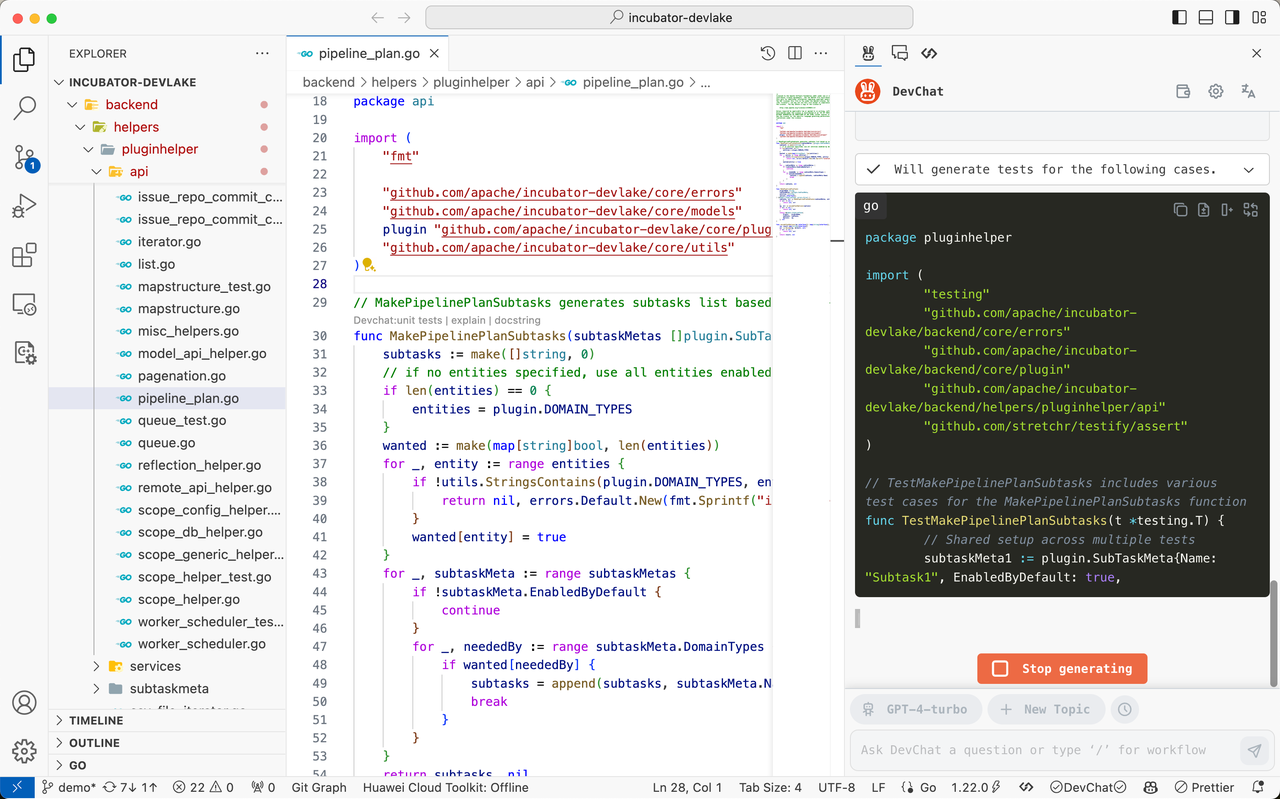This screenshot has width=1280, height=799.
Task: Open Git Graph from status bar
Action: pyautogui.click(x=319, y=787)
